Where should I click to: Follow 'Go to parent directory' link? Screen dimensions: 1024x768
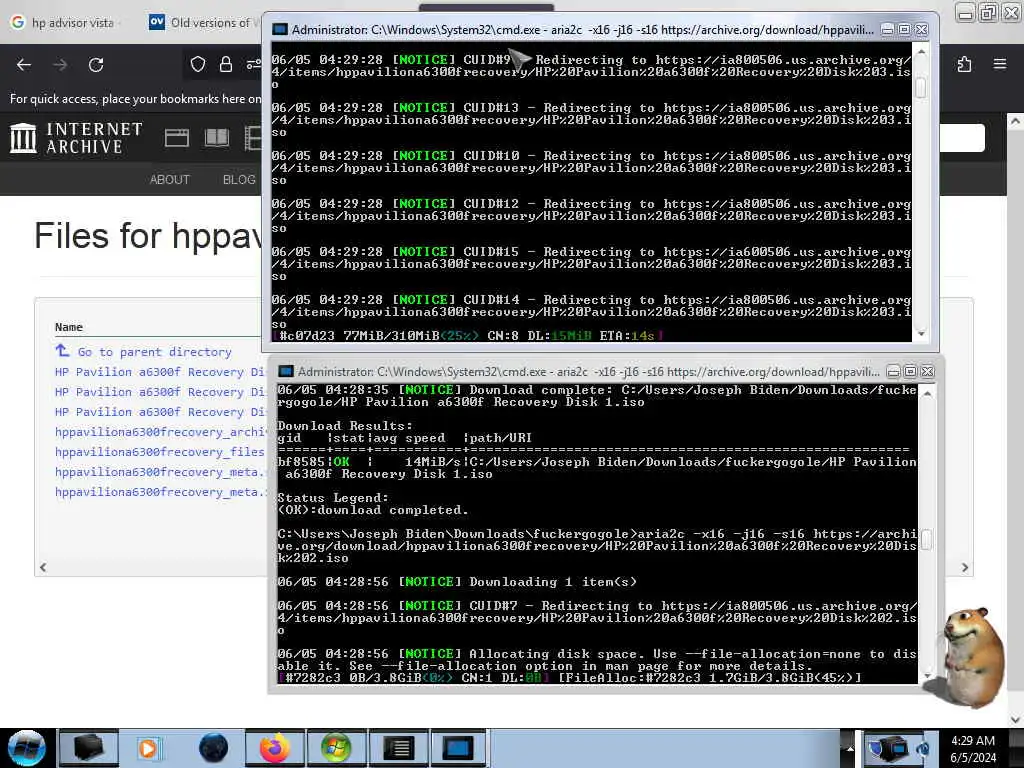click(x=155, y=352)
